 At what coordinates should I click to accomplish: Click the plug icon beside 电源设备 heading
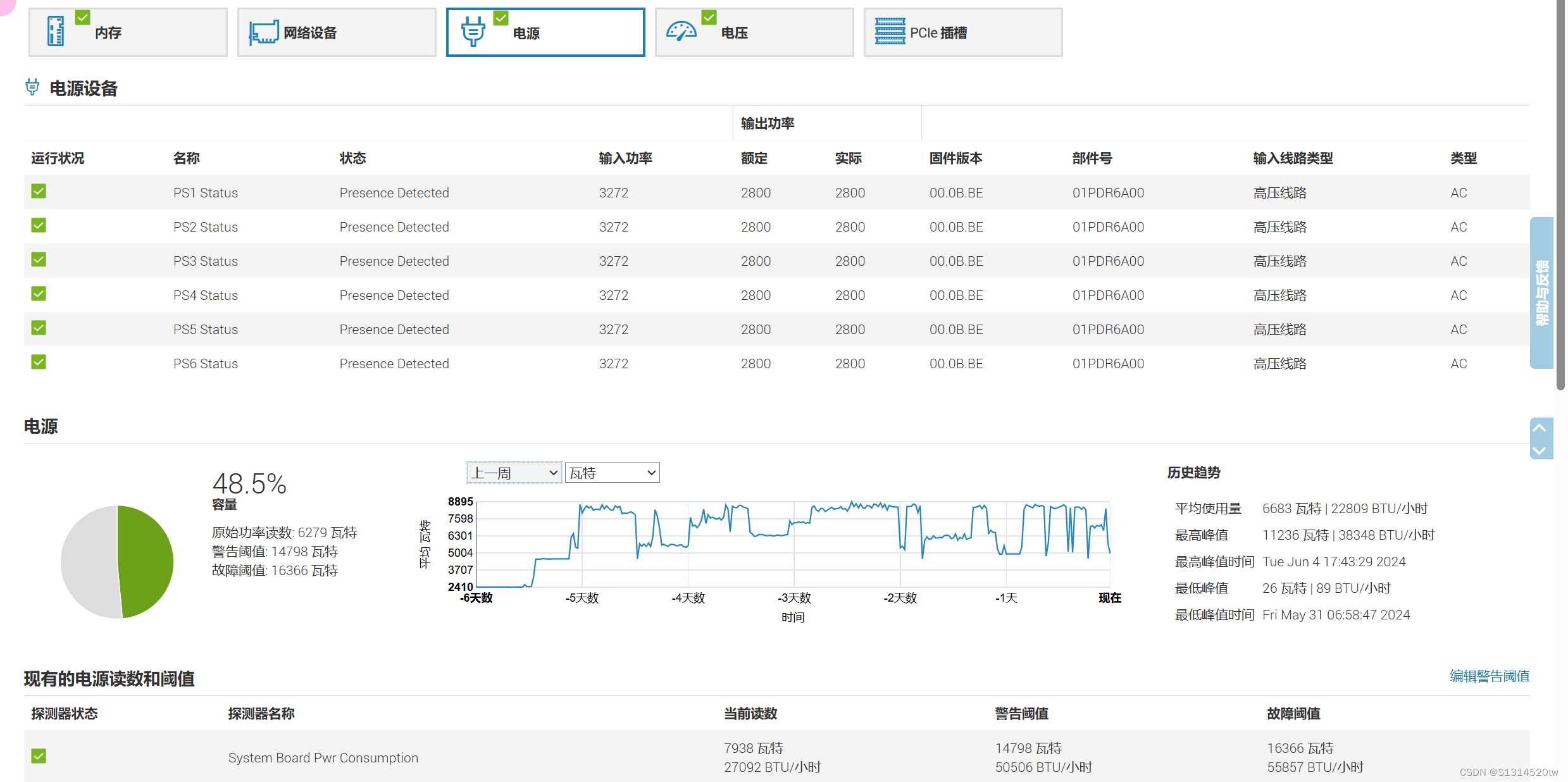pos(32,87)
